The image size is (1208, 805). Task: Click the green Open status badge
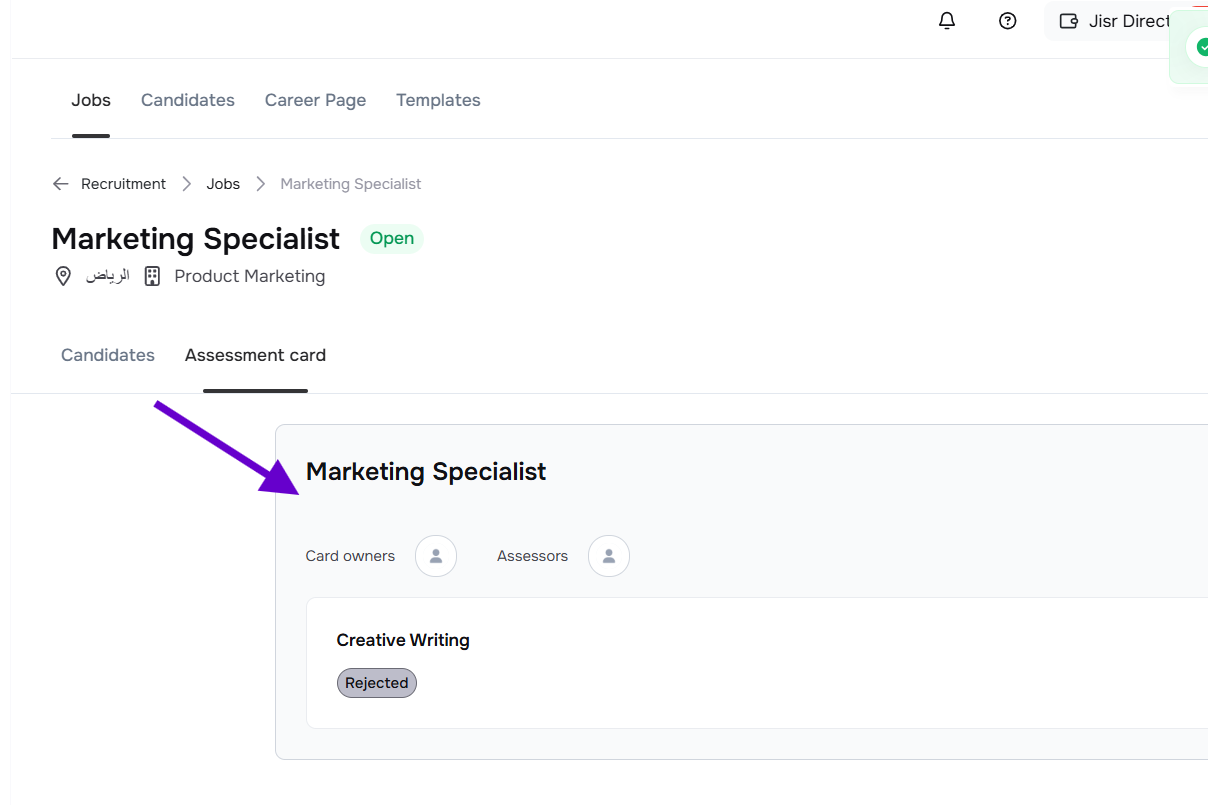(x=392, y=239)
